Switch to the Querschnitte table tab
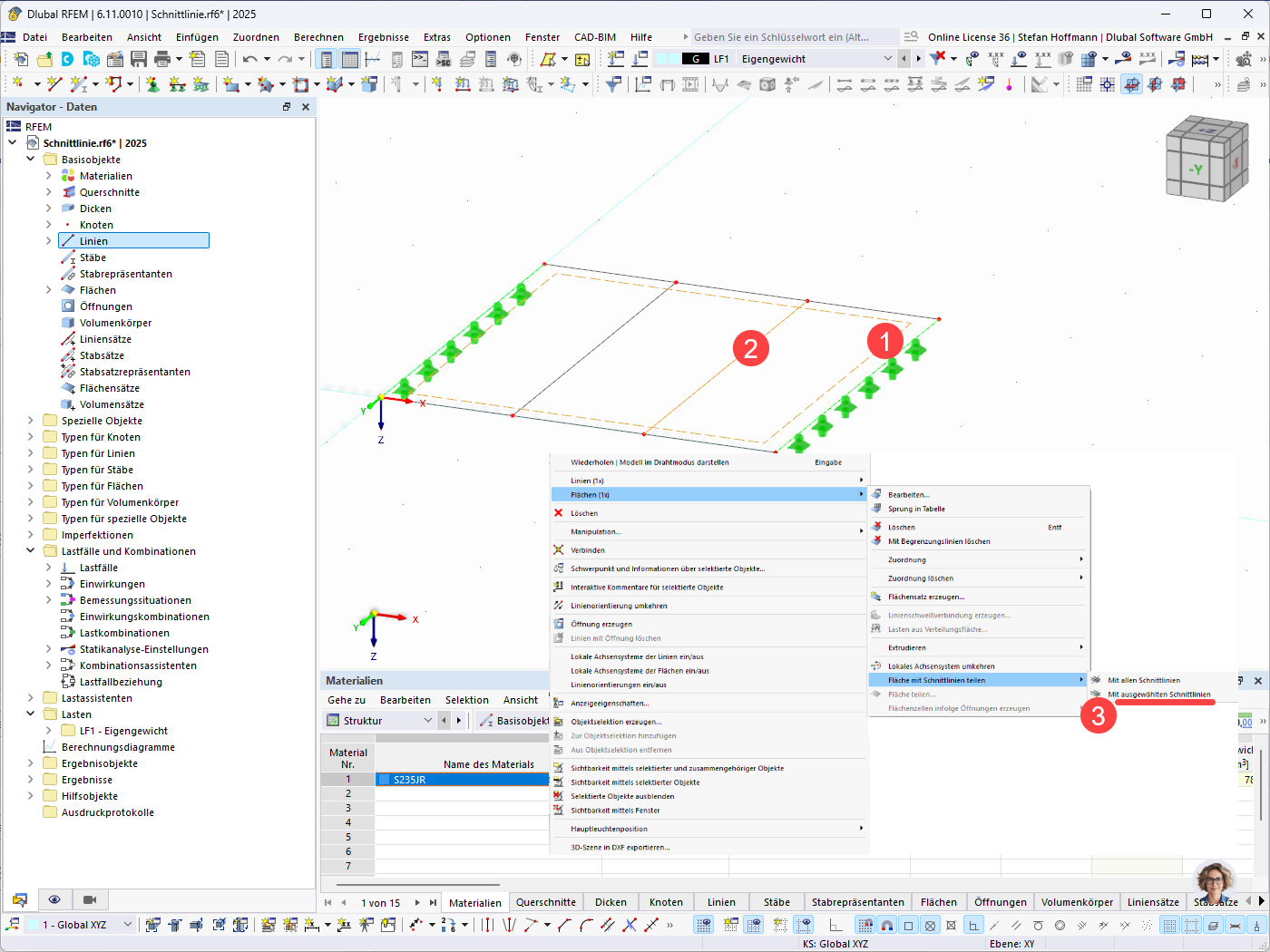This screenshot has height=952, width=1270. point(546,902)
